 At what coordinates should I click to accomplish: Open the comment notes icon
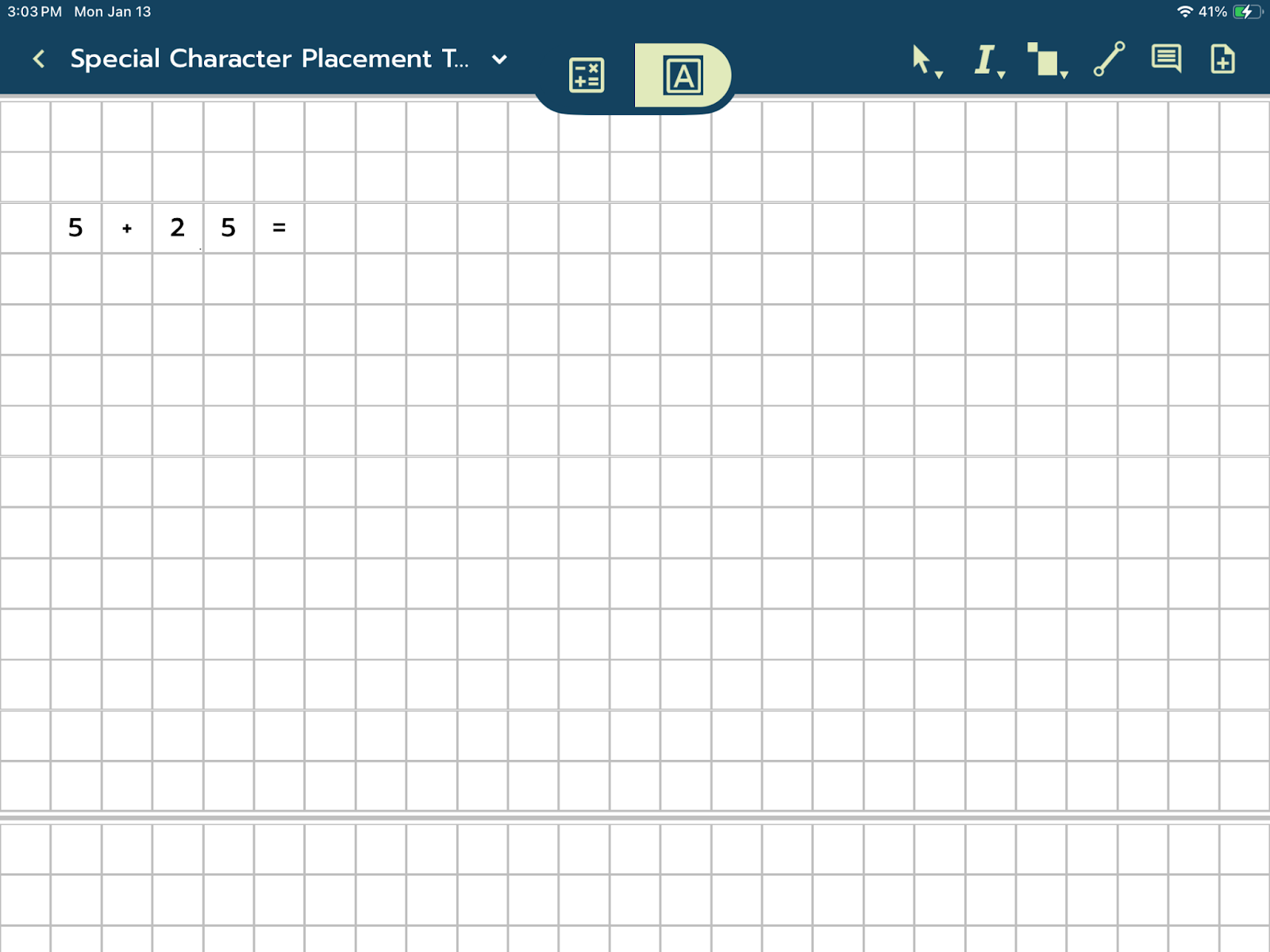1165,59
